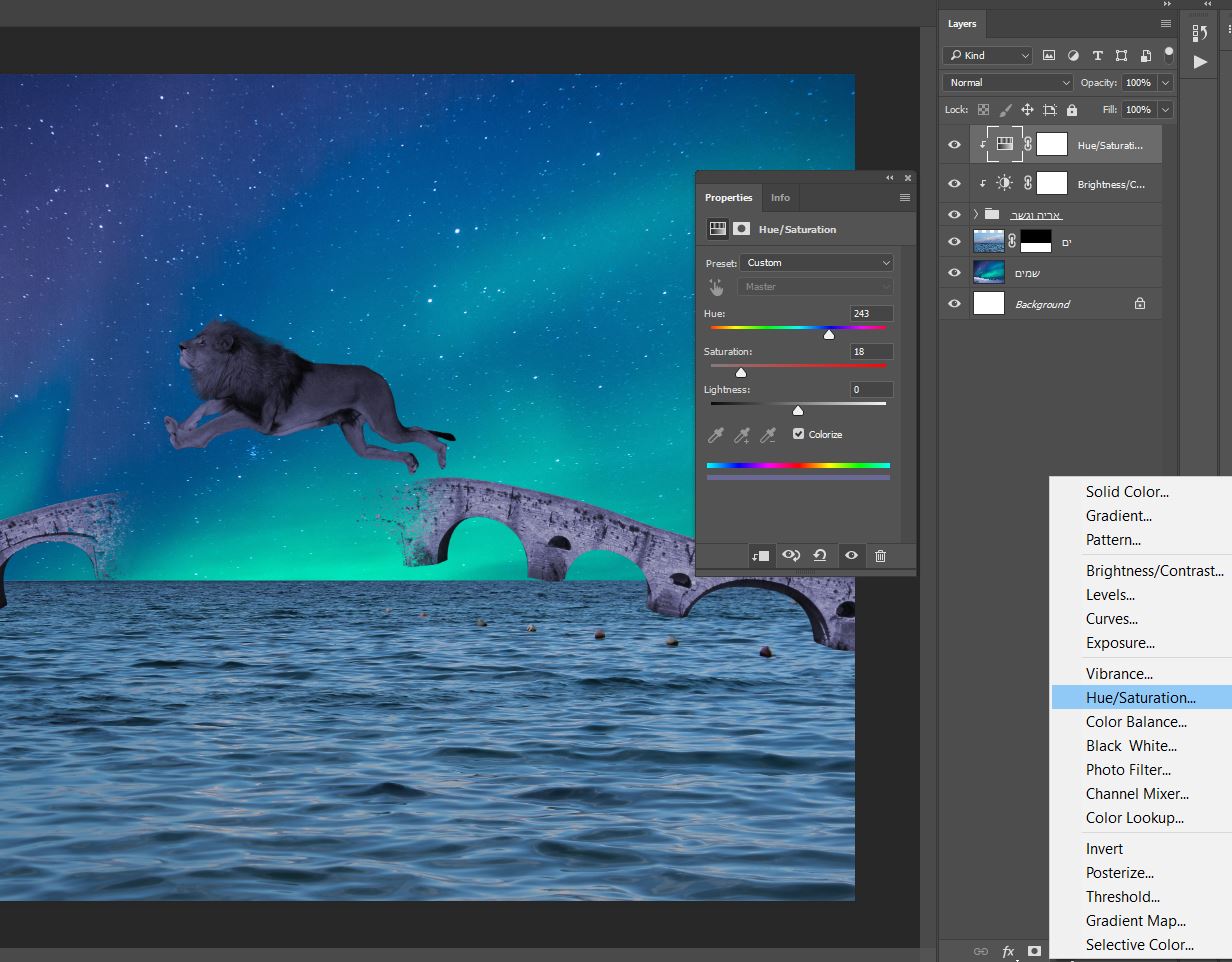
Task: Click the clip to layer icon in Properties
Action: pyautogui.click(x=761, y=556)
